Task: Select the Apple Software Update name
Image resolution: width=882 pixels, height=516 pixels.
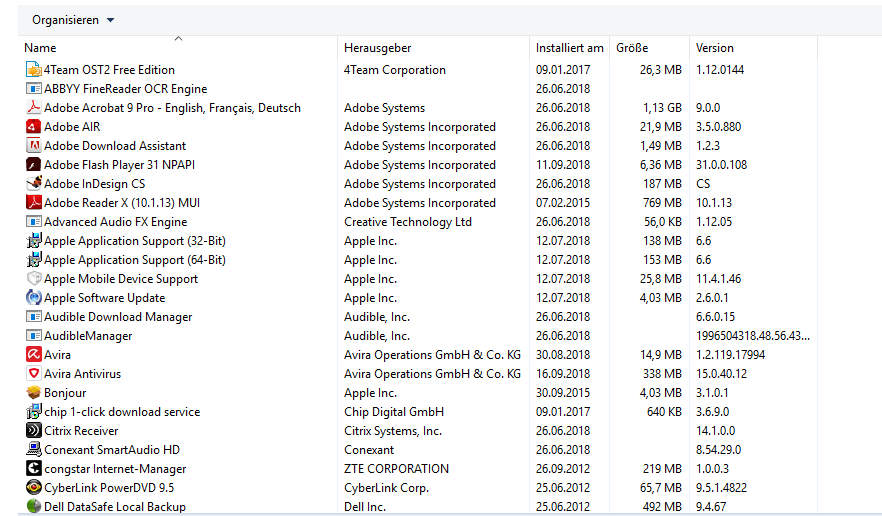Action: [x=105, y=298]
